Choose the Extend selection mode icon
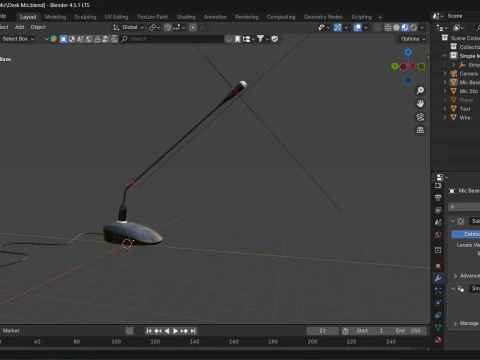The width and height of the screenshot is (480, 360). 72,39
